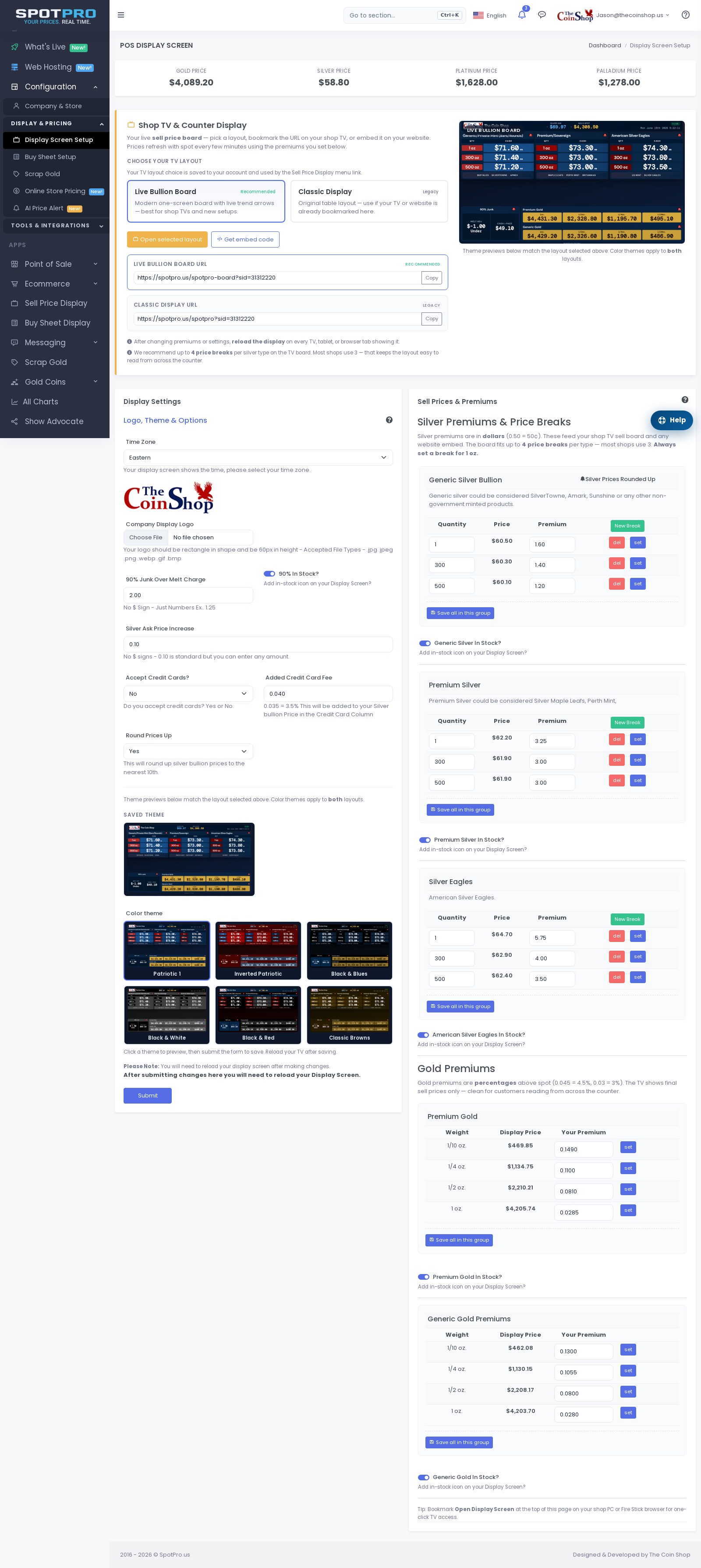Select the Inverted Patriotic color theme
Image resolution: width=701 pixels, height=1568 pixels.
[x=258, y=950]
